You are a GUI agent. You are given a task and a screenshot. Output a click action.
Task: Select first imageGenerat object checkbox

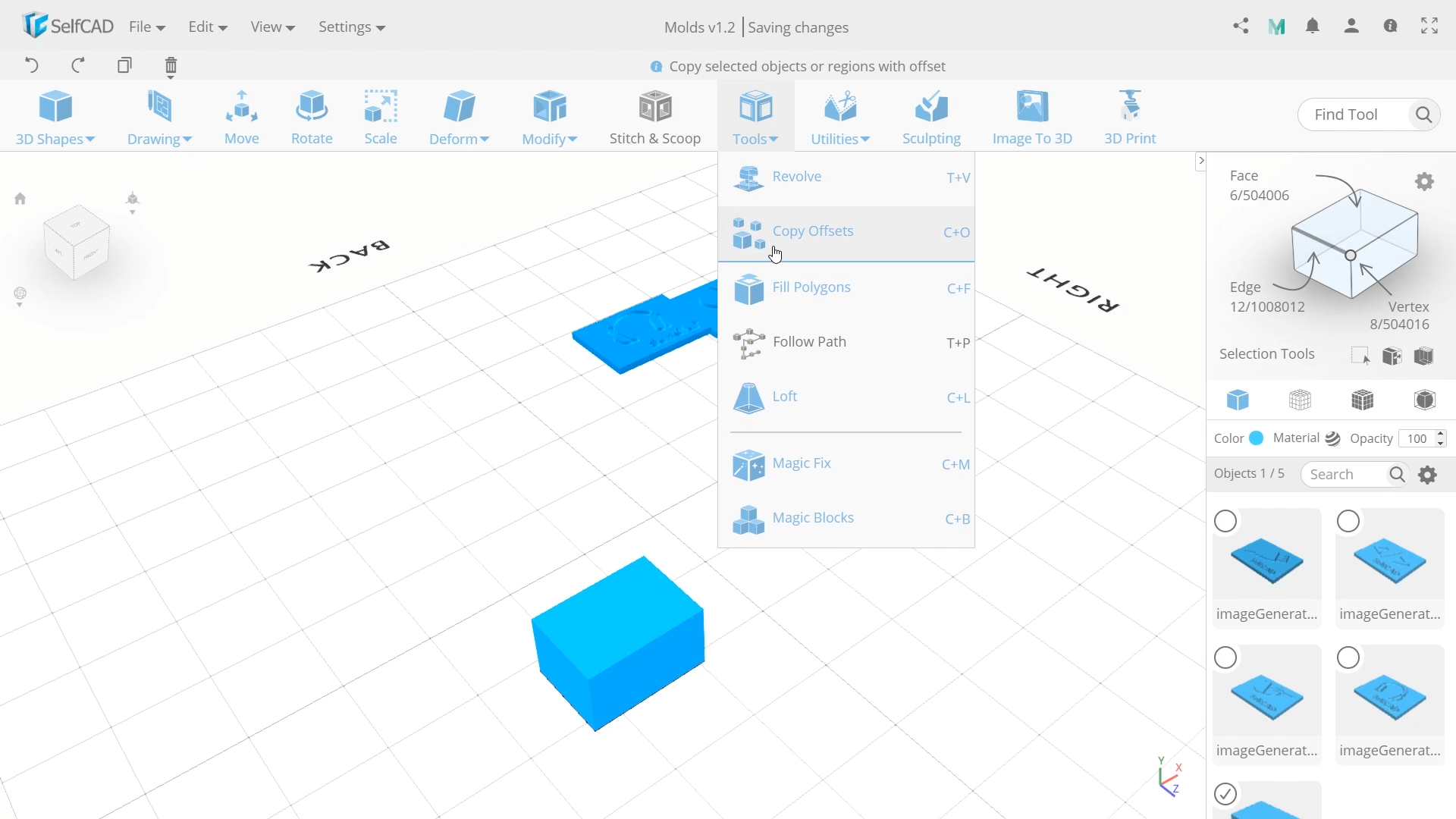(x=1225, y=522)
